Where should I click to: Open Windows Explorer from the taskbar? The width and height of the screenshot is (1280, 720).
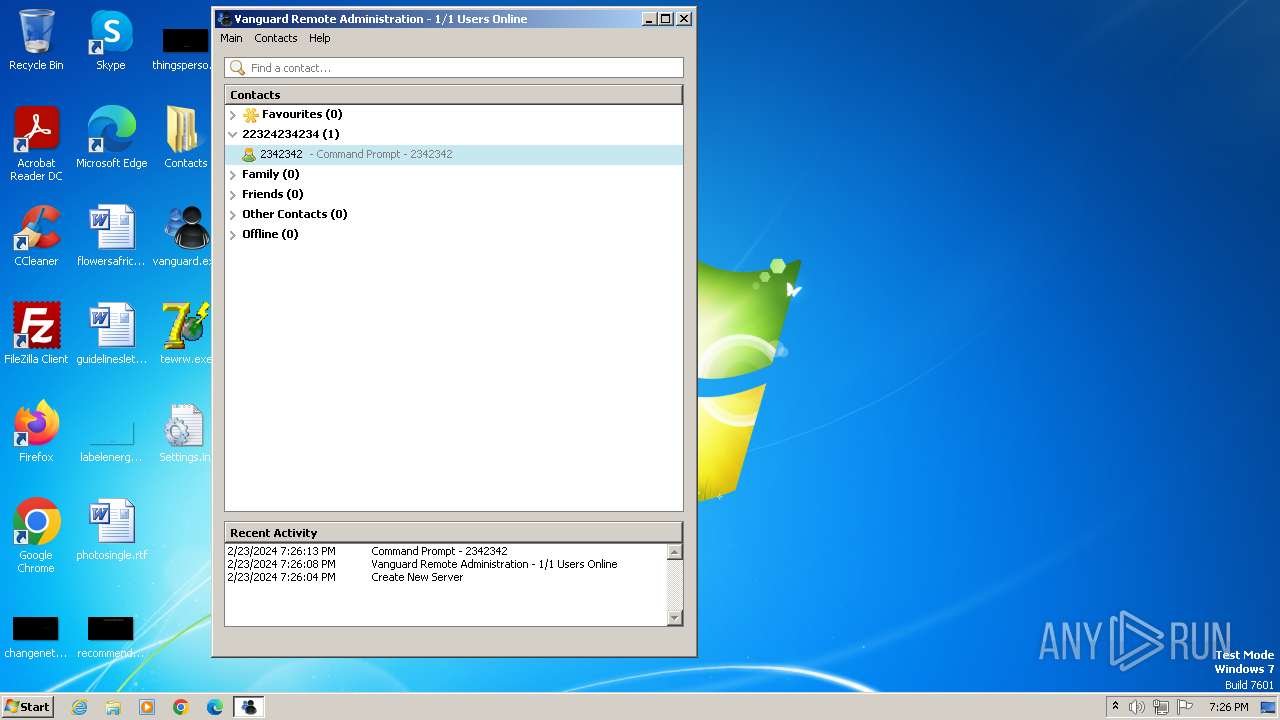coord(113,707)
